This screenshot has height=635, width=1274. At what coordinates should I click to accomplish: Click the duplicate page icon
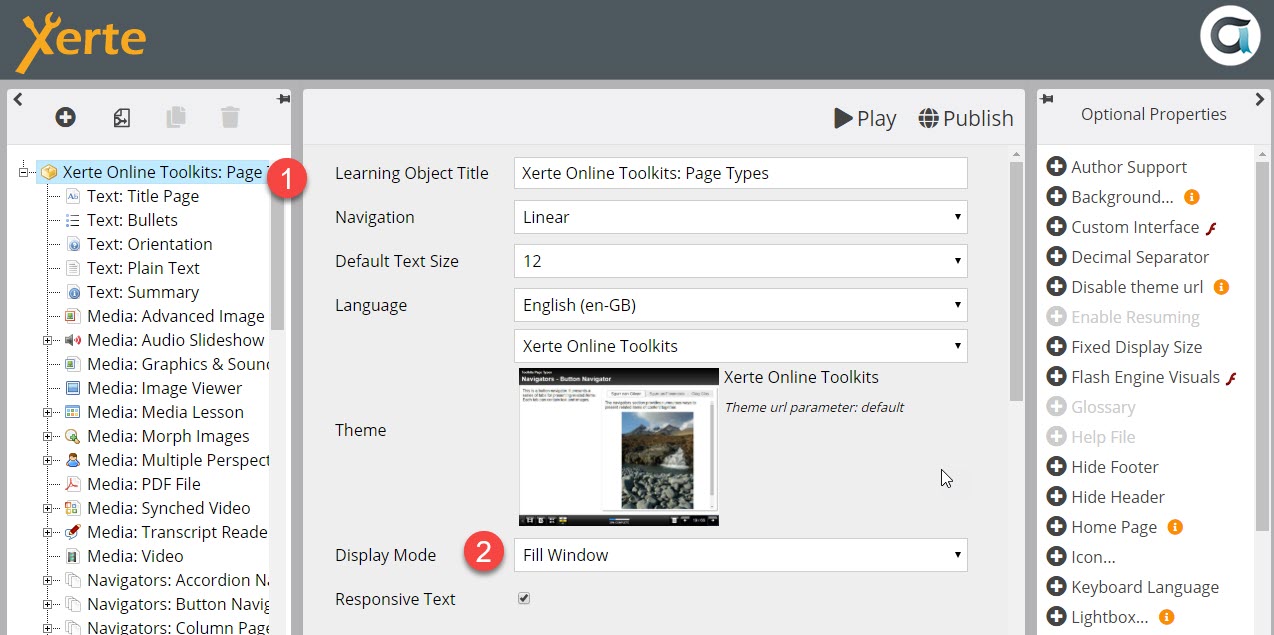click(176, 117)
